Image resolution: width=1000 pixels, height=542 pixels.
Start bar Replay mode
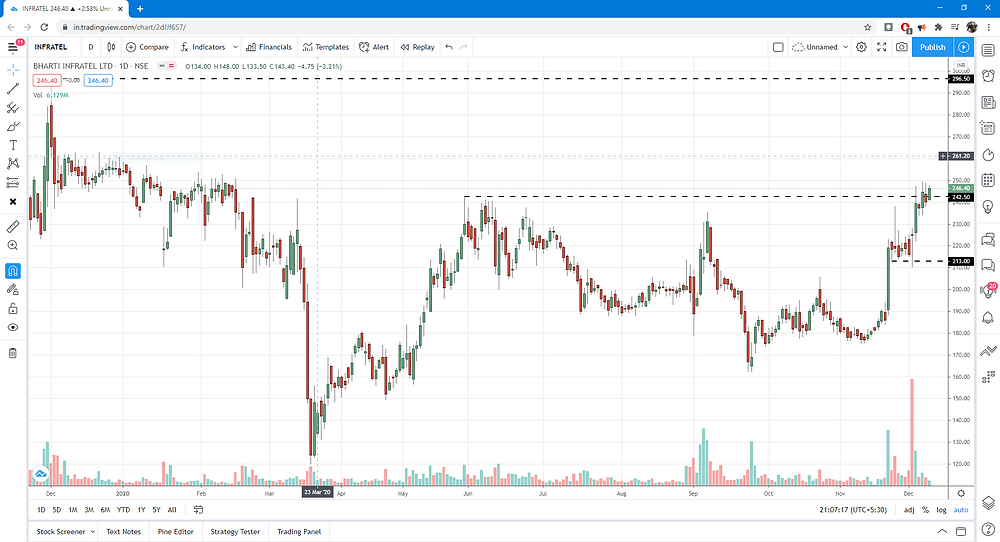click(418, 47)
